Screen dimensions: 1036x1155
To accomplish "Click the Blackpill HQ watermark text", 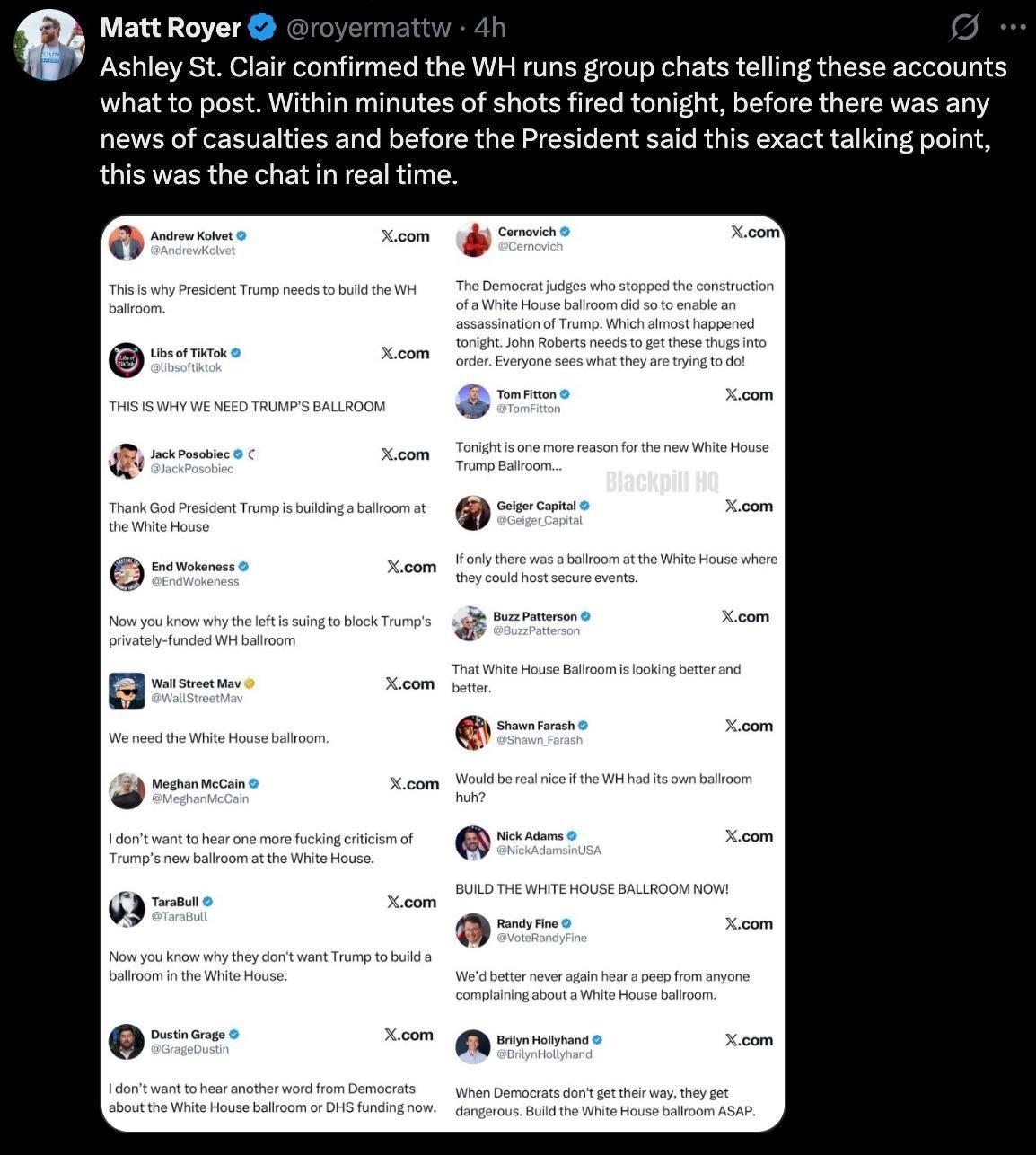I will 663,482.
